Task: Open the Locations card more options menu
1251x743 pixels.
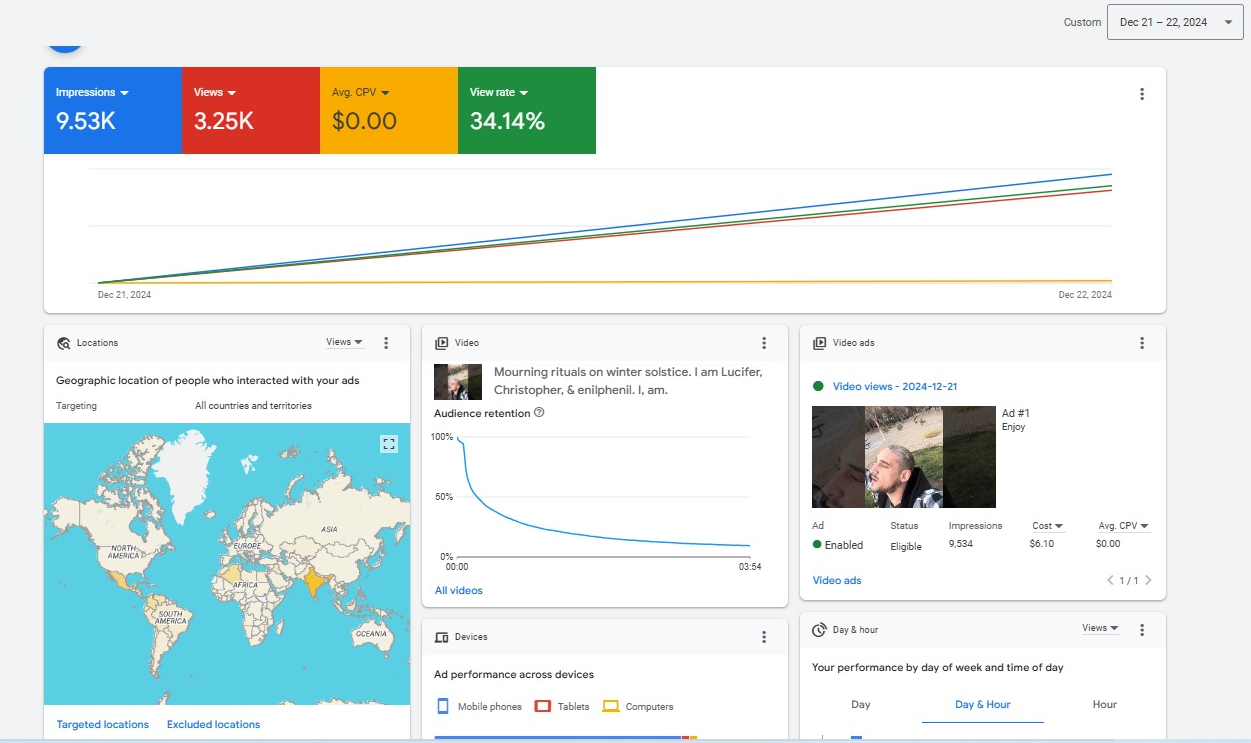Action: 386,343
